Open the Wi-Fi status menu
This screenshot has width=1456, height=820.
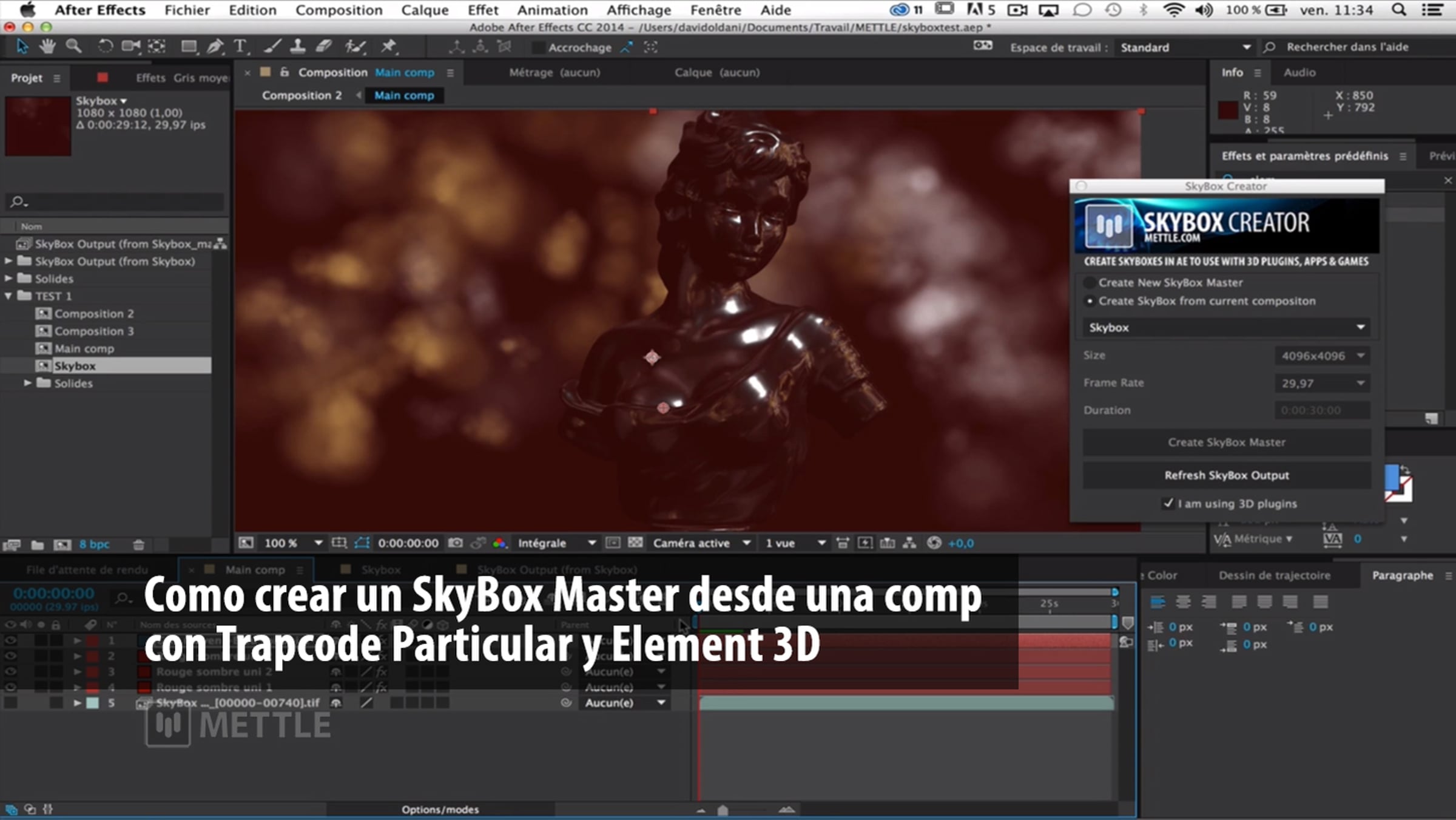click(x=1174, y=10)
